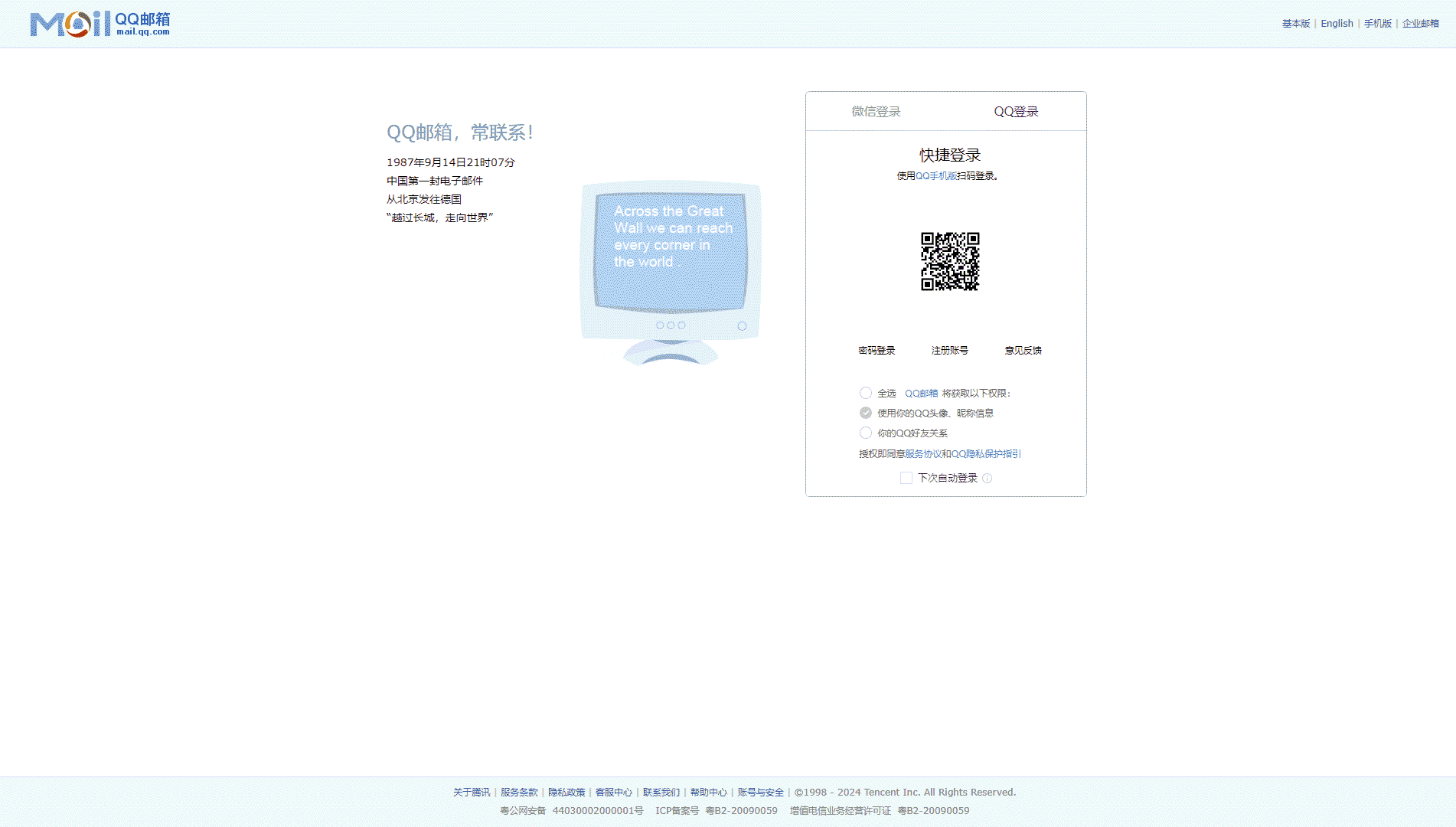Viewport: 1456px width, 827px height.
Task: Open 账号与安全 in the footer
Action: (x=761, y=793)
